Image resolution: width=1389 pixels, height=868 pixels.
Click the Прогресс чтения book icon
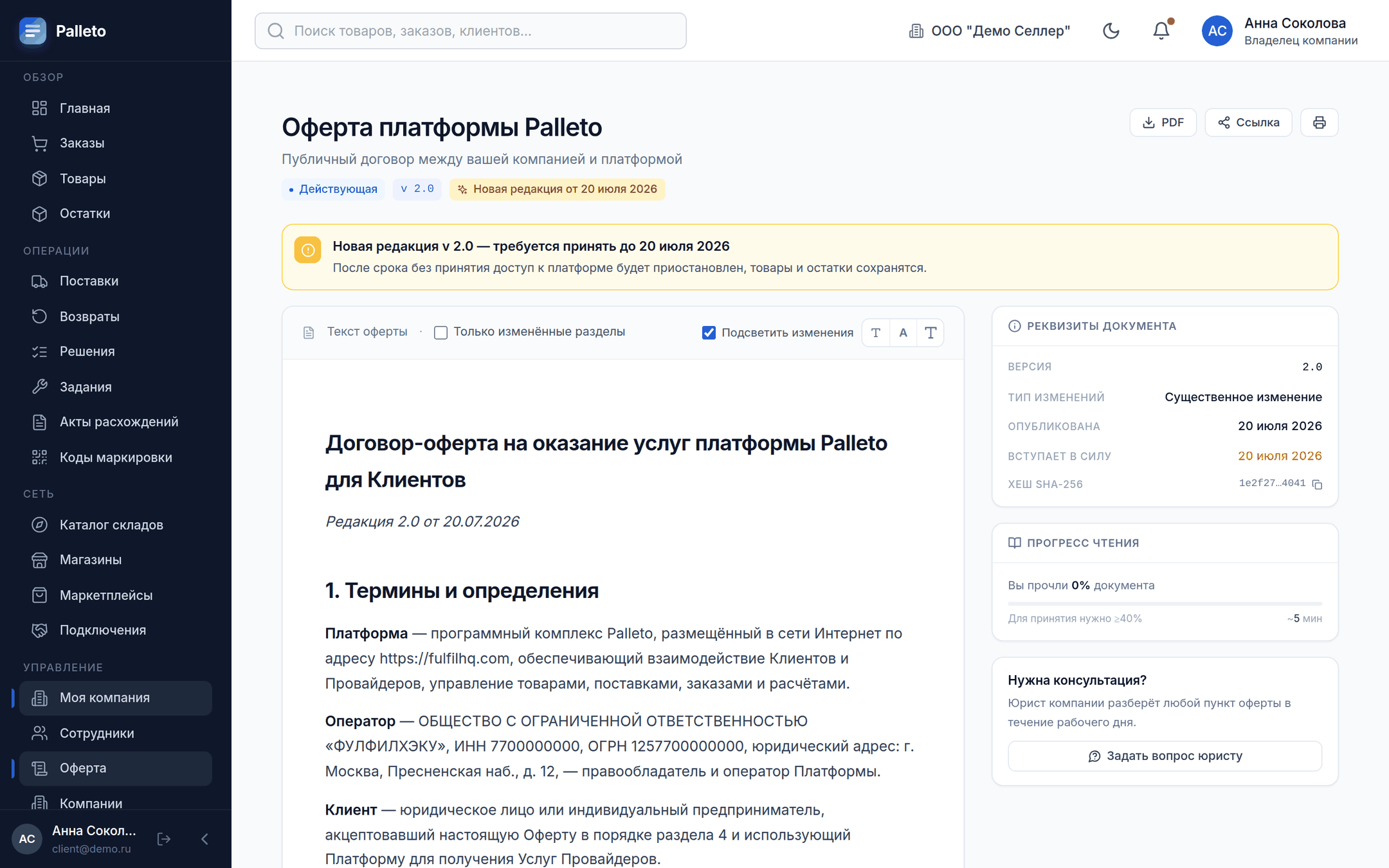[x=1015, y=543]
